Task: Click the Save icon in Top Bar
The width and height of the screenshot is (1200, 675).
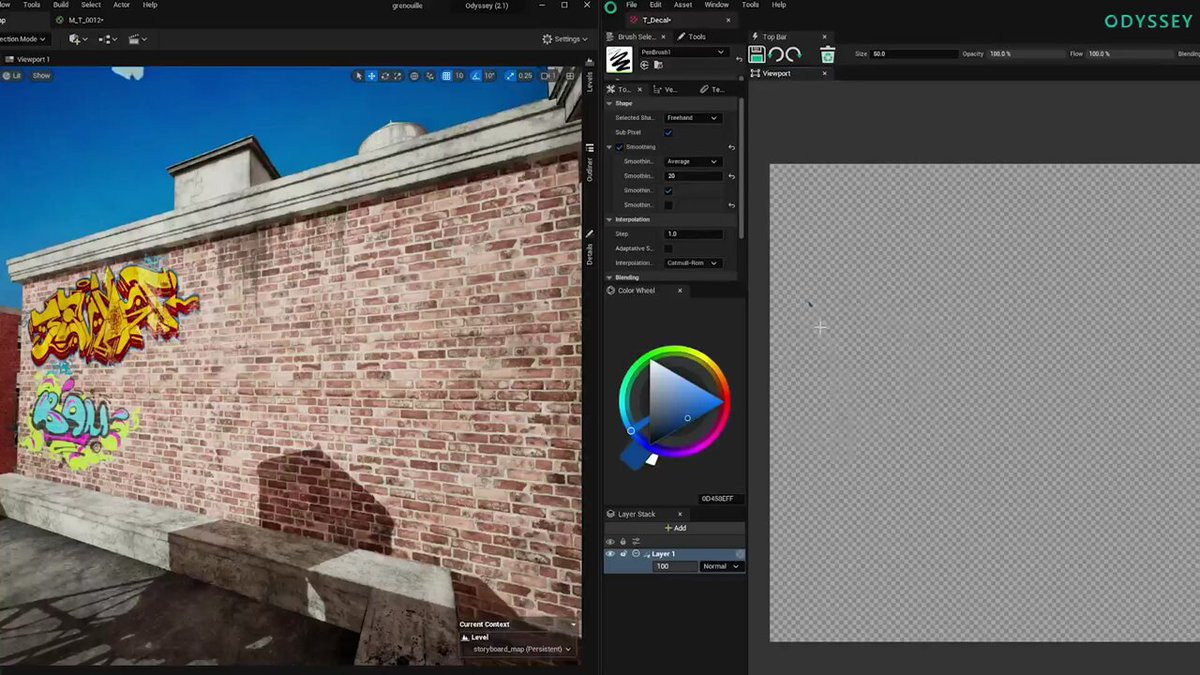Action: click(x=757, y=55)
